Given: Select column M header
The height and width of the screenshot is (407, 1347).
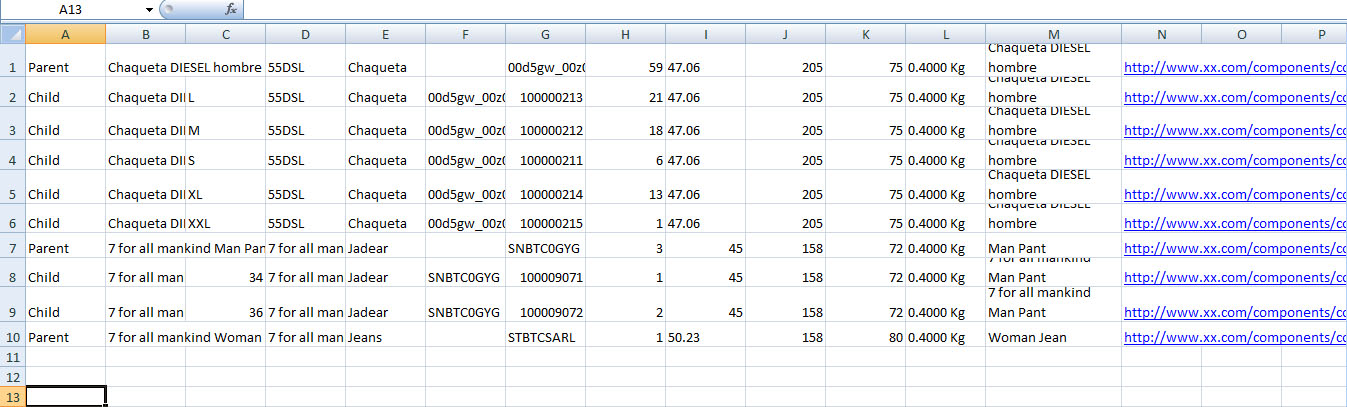Looking at the screenshot, I should point(1053,34).
